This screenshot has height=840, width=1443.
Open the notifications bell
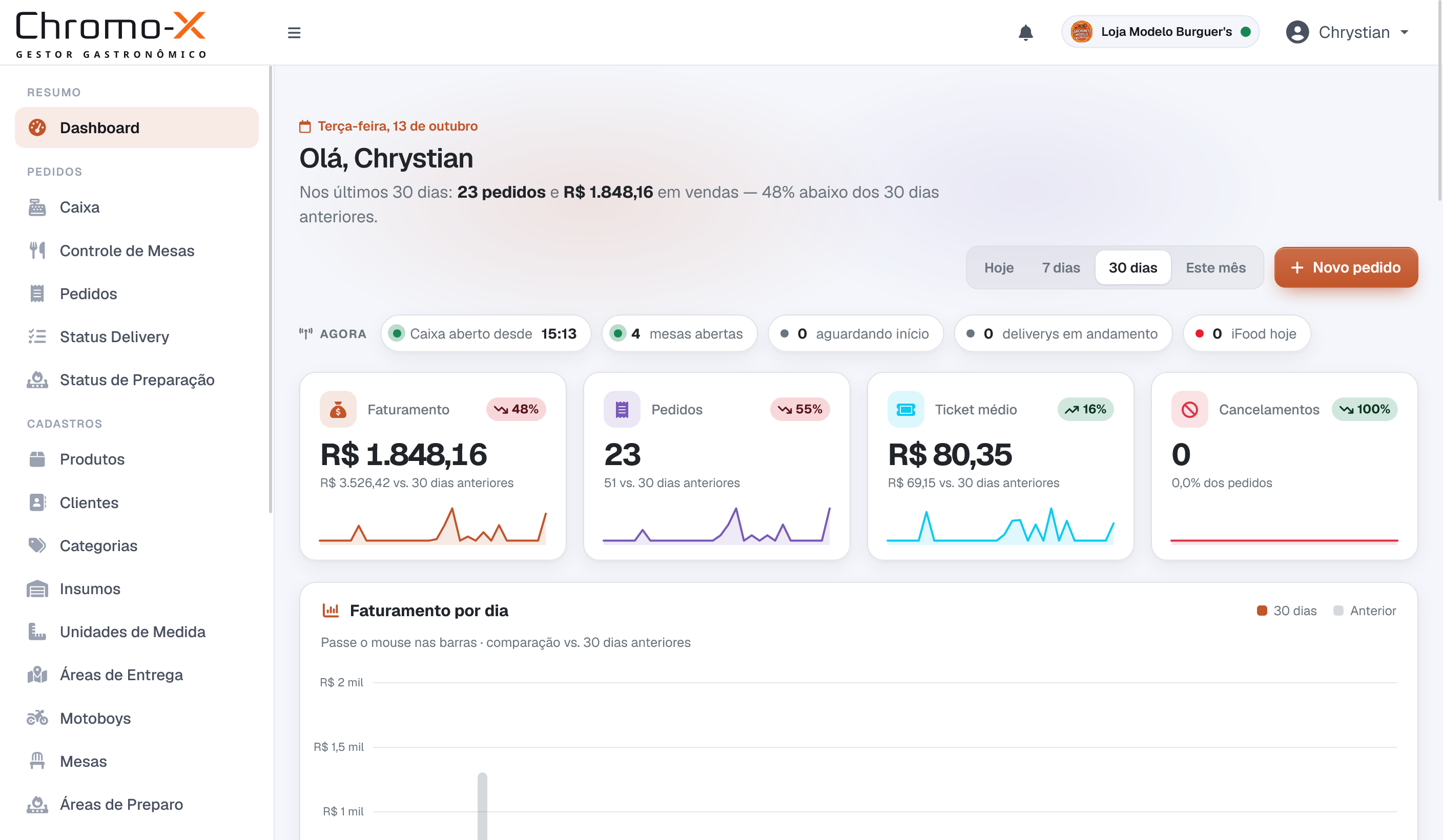point(1025,33)
